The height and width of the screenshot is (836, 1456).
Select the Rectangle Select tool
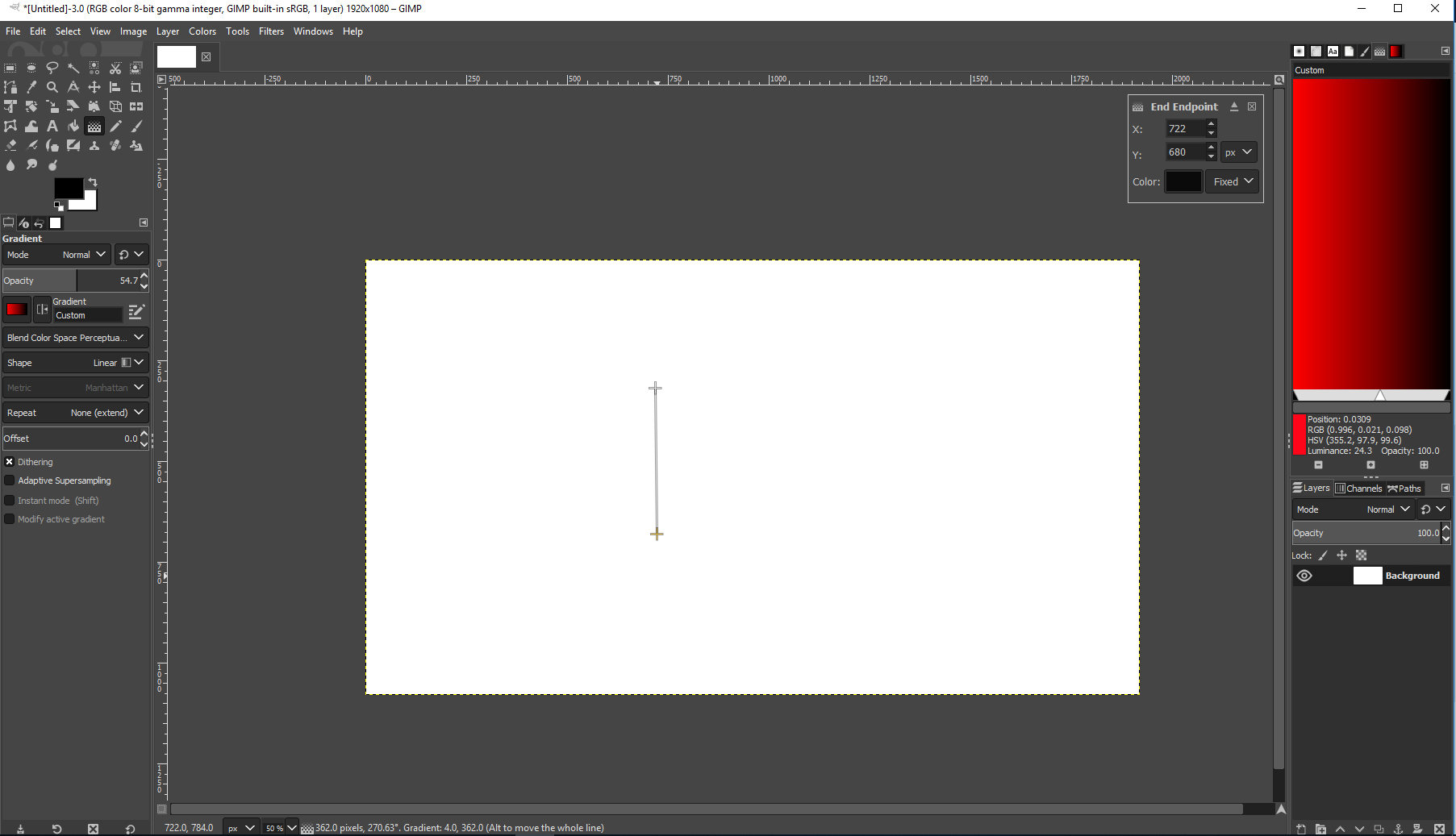coord(10,69)
